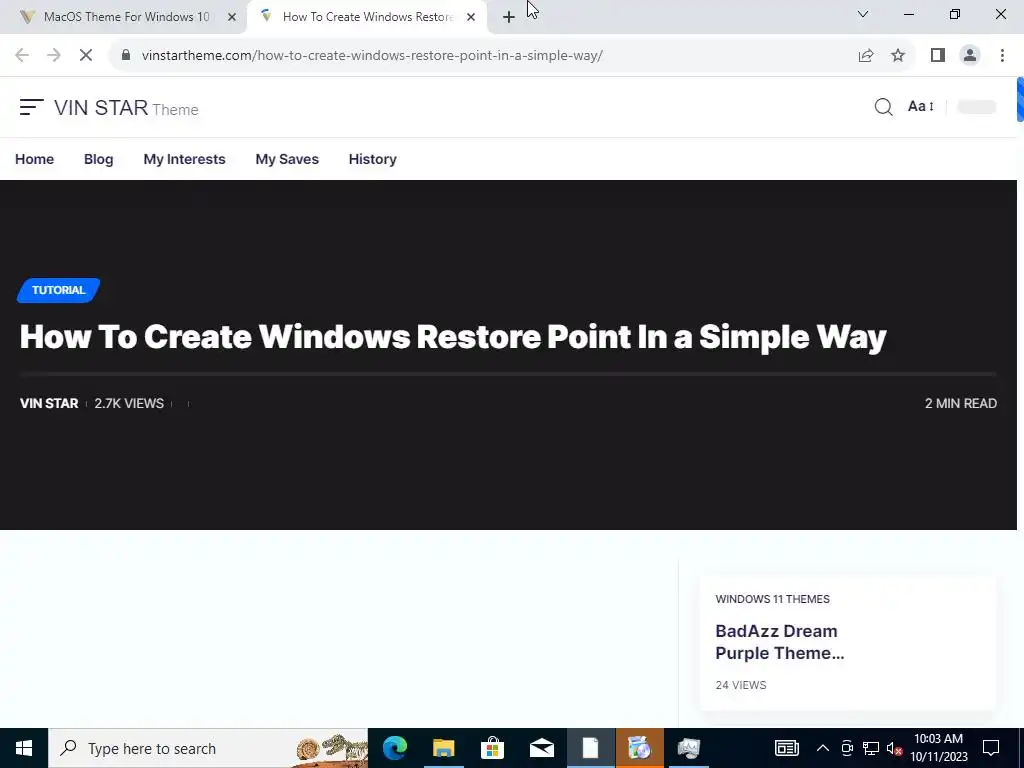Image resolution: width=1024 pixels, height=768 pixels.
Task: Open the monitor taskbar app icon
Action: (x=688, y=748)
